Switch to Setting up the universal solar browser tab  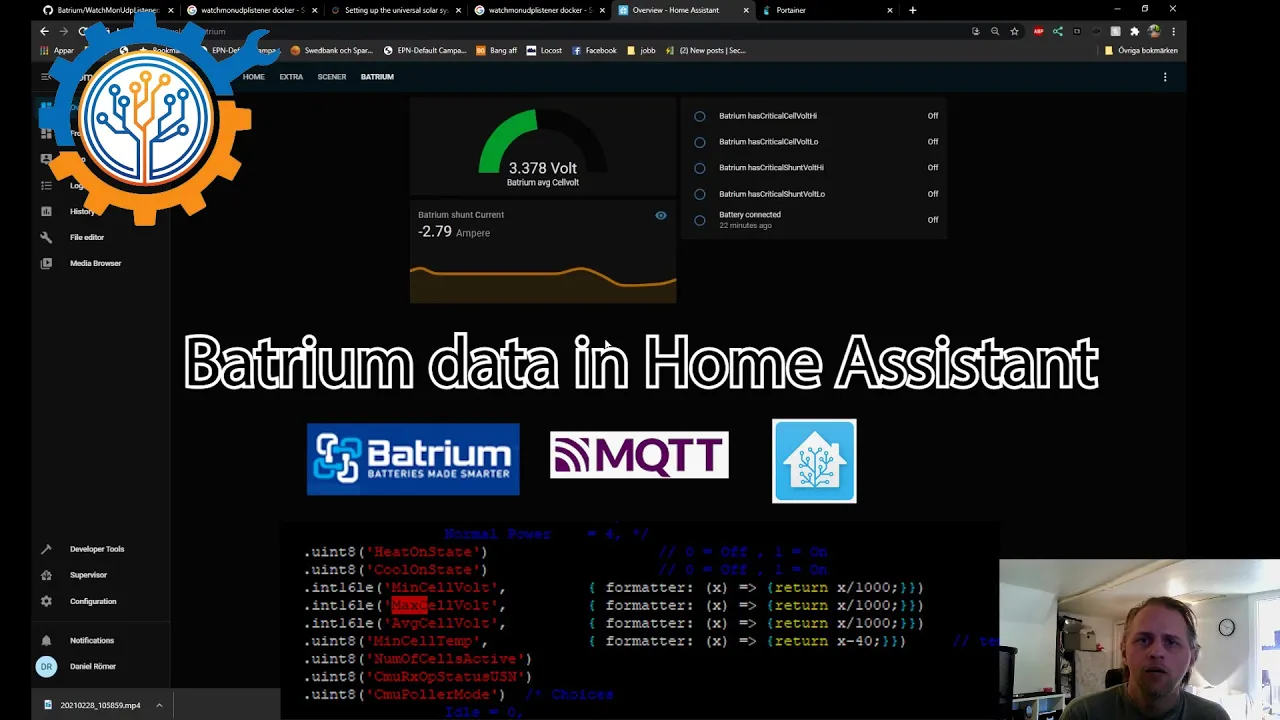[x=394, y=10]
